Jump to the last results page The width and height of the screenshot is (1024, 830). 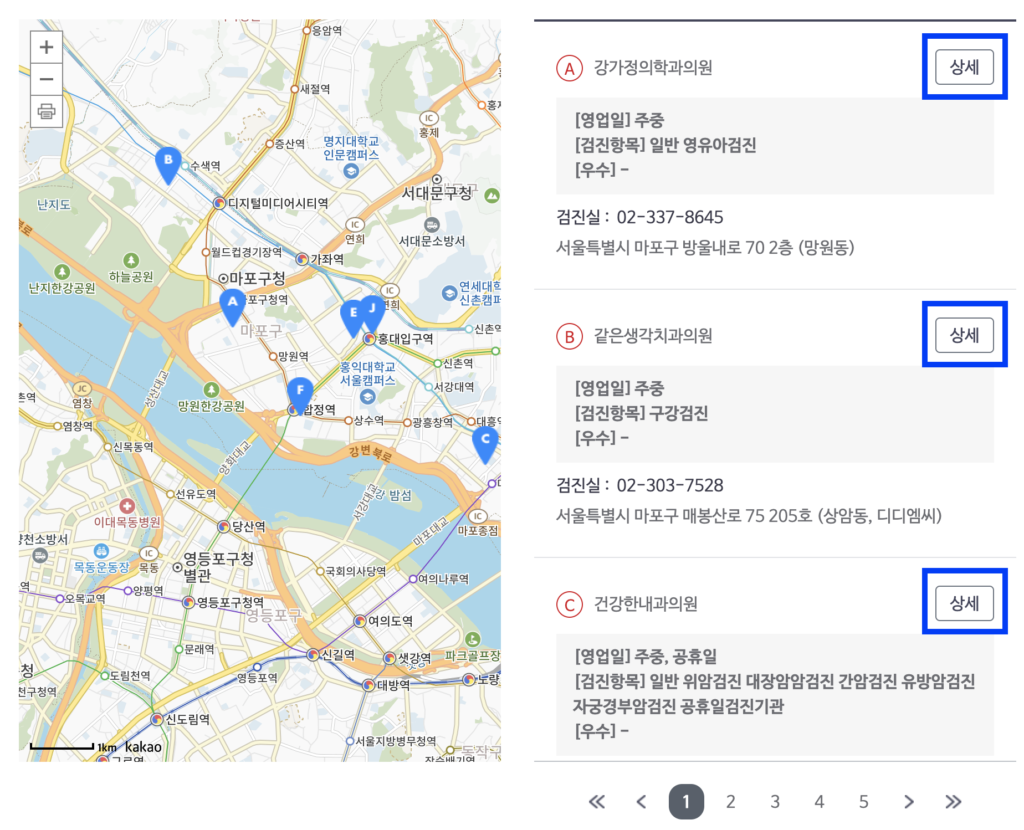point(953,801)
